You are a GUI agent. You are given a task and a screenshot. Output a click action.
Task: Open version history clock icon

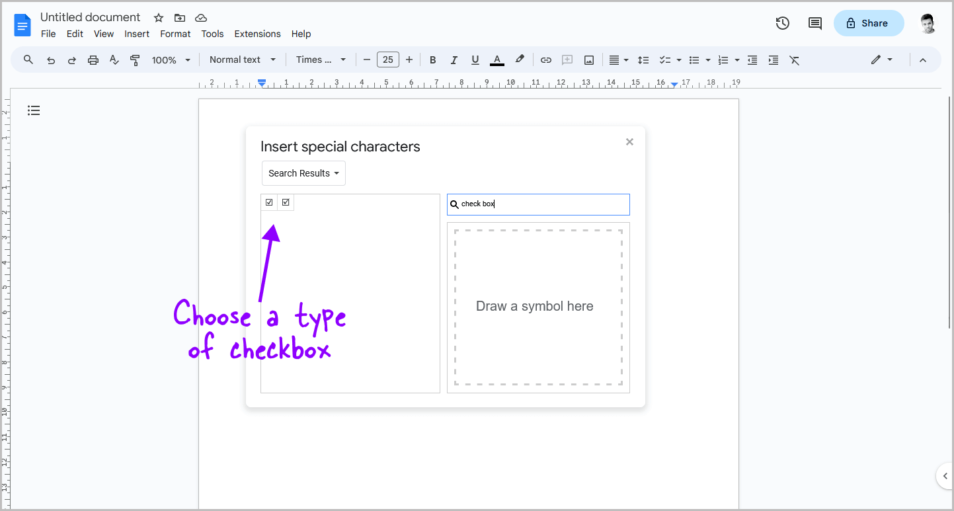pyautogui.click(x=782, y=23)
